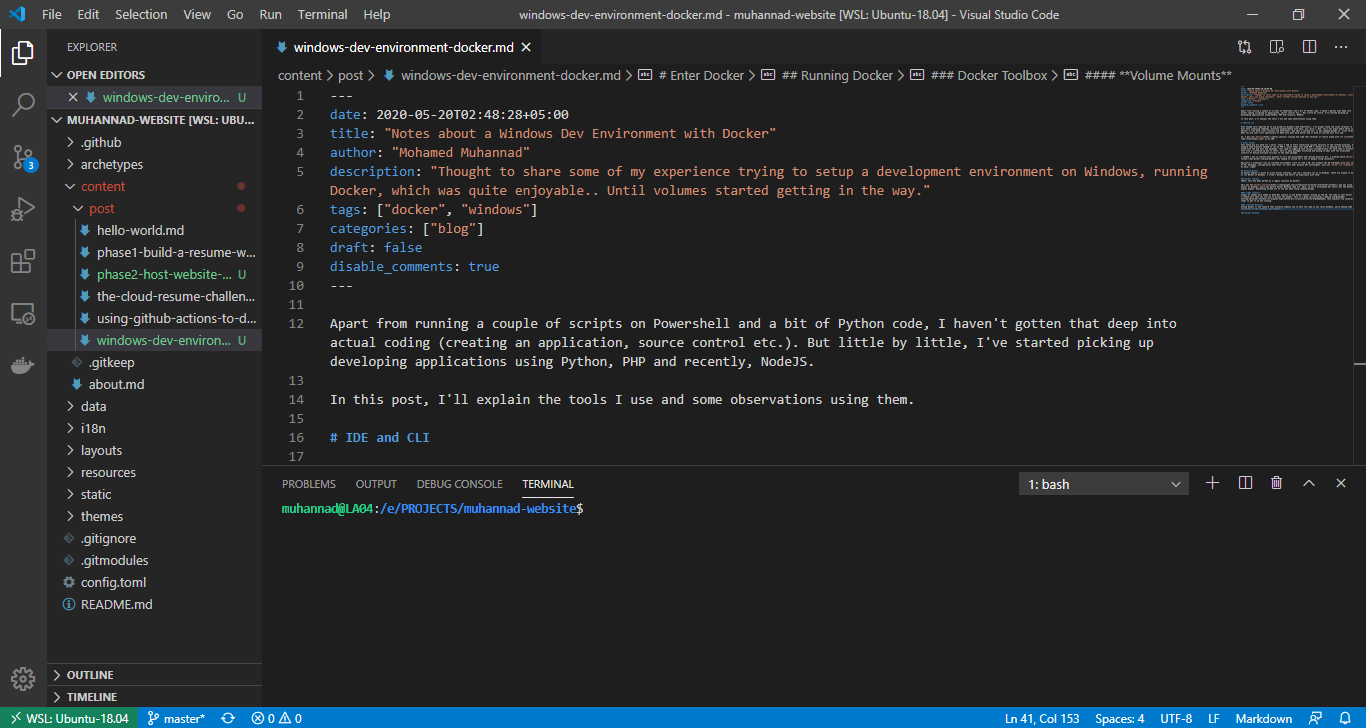
Task: Switch to the Debug Console tab
Action: [x=459, y=483]
